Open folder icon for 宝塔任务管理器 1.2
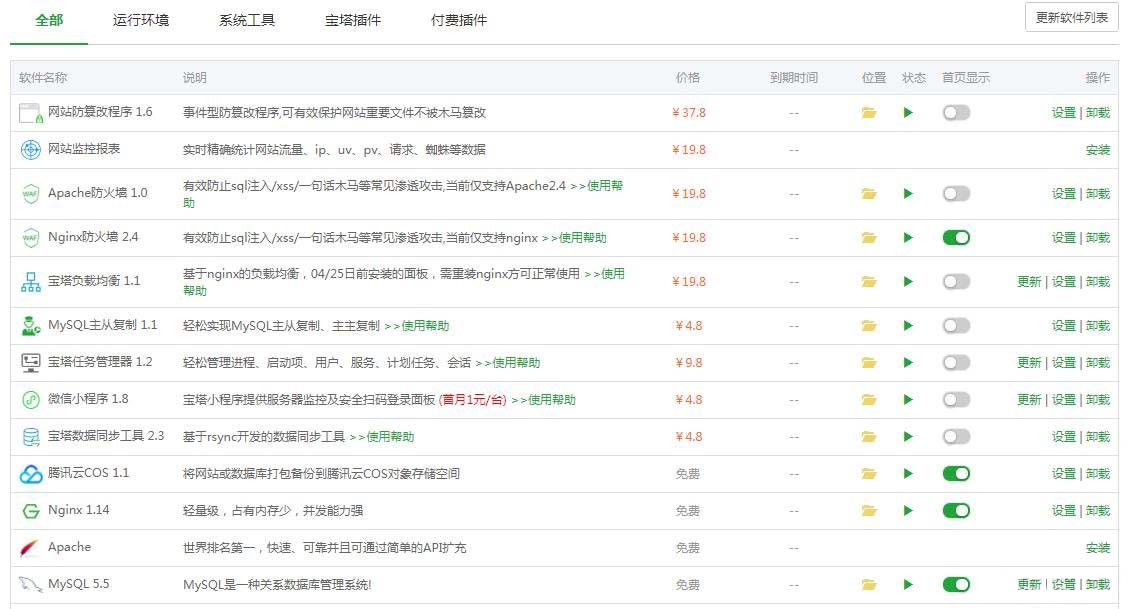This screenshot has width=1127, height=609. 869,363
